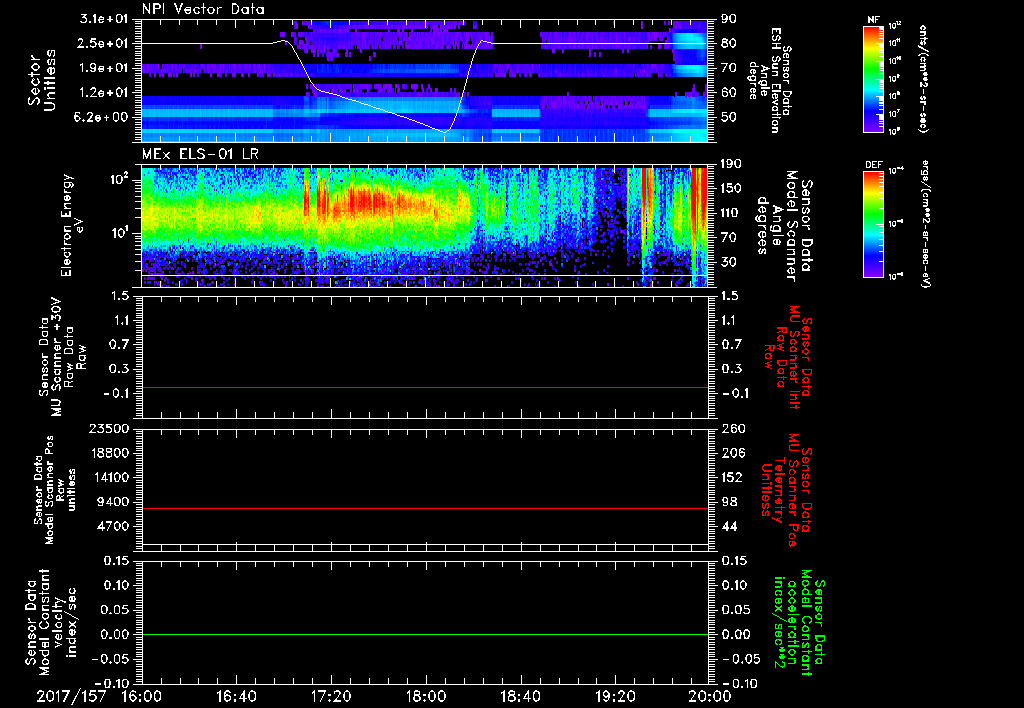Screen dimensions: 1024x708
Task: Click the '2017/157' date label
Action: [x=71, y=696]
